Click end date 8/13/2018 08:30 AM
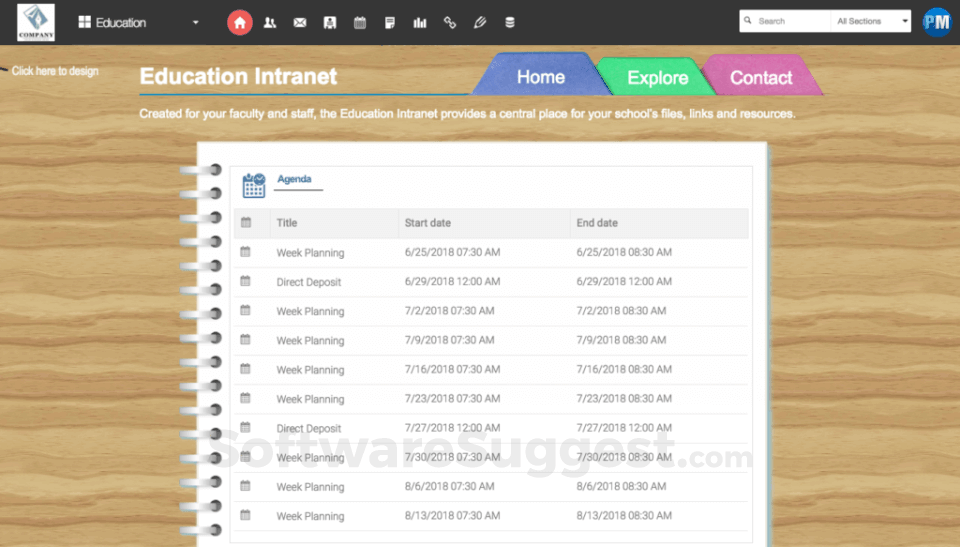960x547 pixels. coord(624,515)
